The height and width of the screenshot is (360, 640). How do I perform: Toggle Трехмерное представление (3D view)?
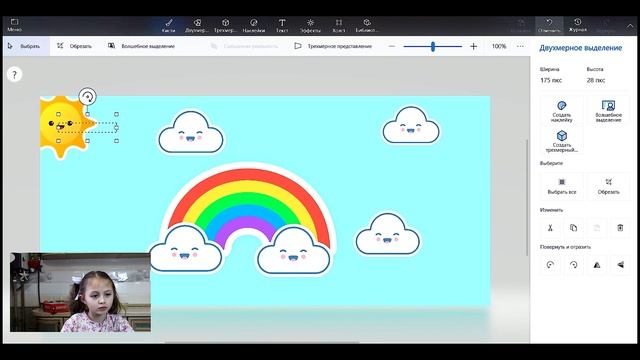tap(333, 46)
